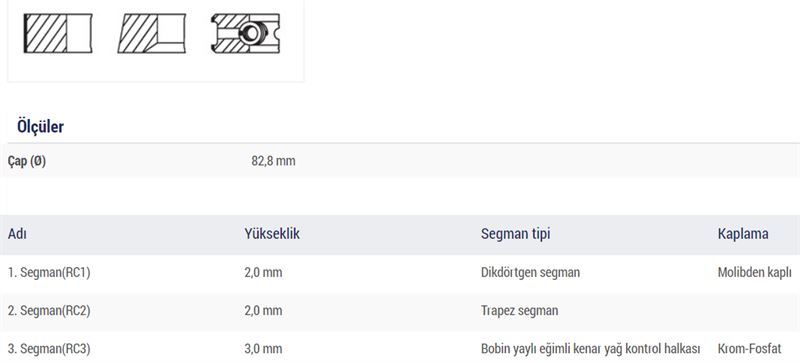Select the Ölçüler section heading
The image size is (800, 363).
pyautogui.click(x=40, y=126)
